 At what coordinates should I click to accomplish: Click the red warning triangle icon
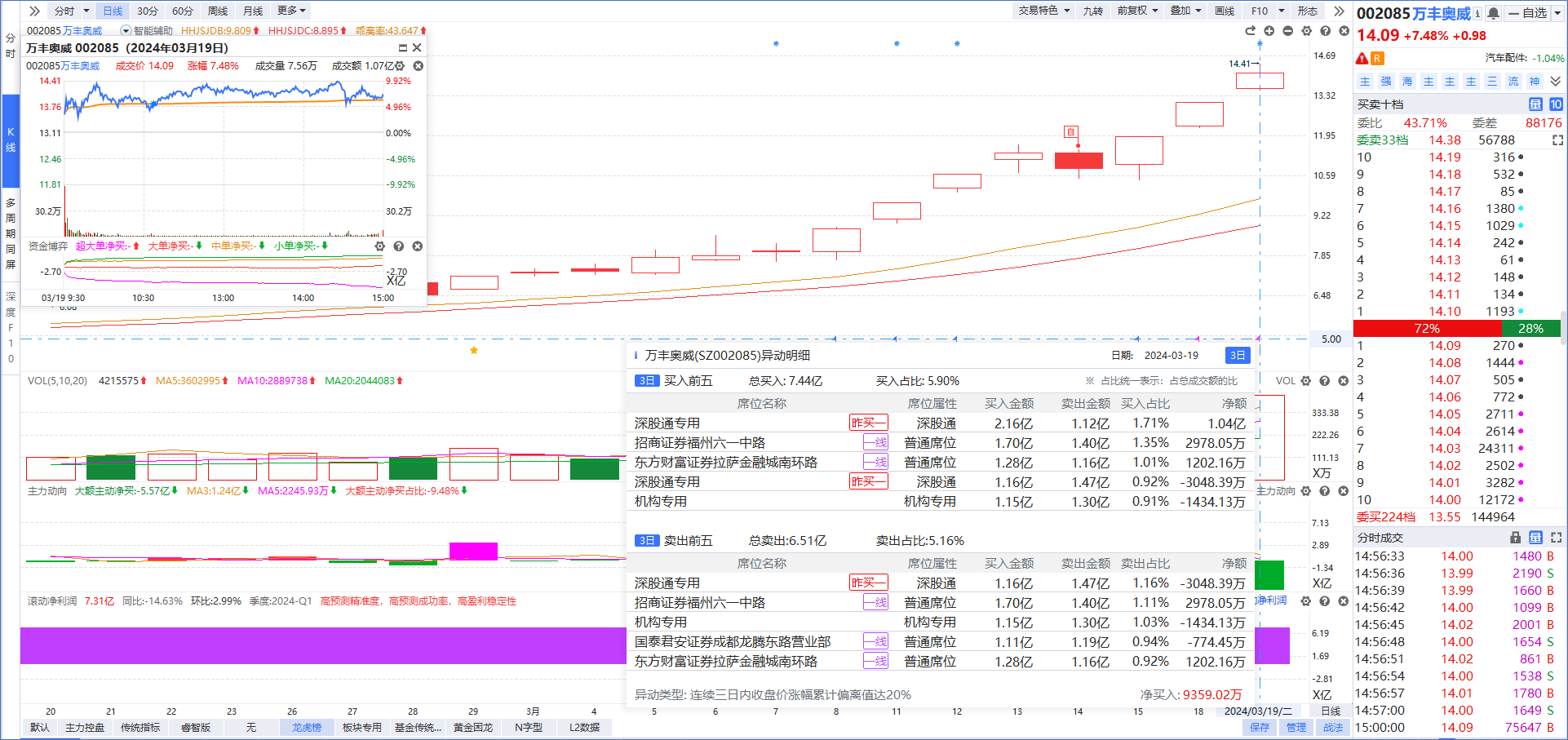pos(1362,59)
